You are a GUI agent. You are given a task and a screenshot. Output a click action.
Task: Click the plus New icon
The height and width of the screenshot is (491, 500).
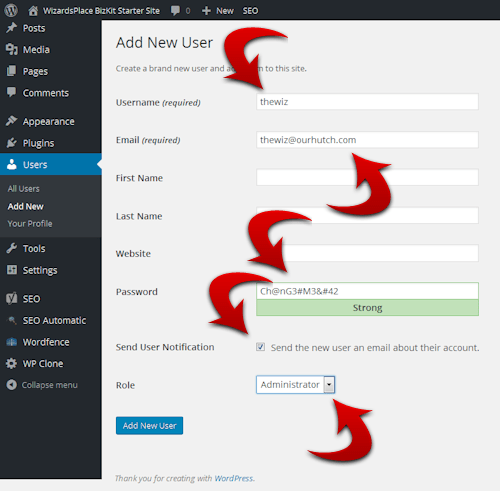click(206, 11)
